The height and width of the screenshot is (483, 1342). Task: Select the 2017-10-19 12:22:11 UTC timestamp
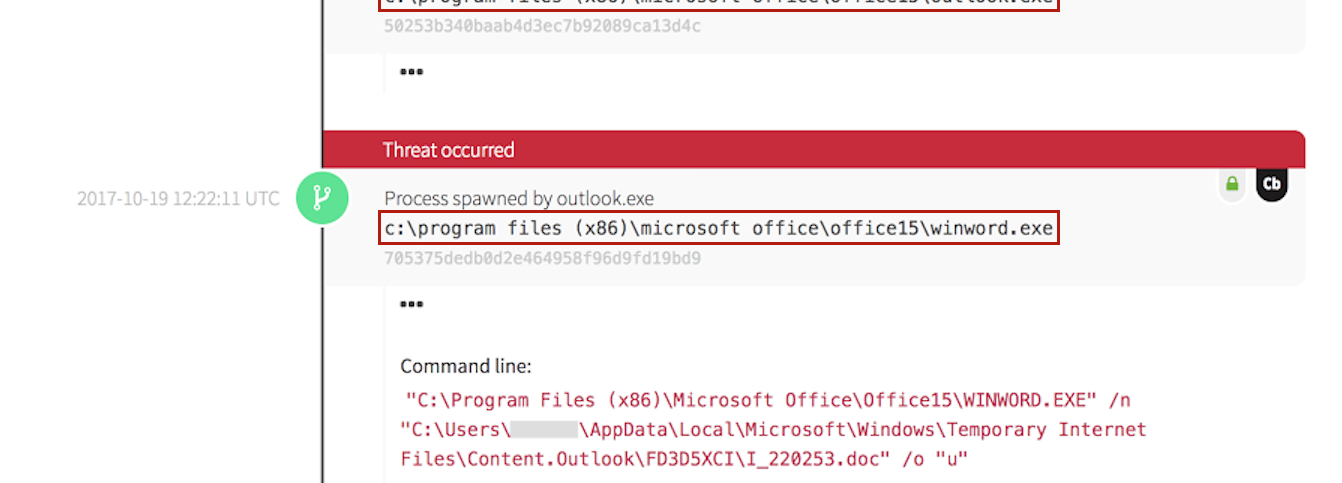point(178,198)
